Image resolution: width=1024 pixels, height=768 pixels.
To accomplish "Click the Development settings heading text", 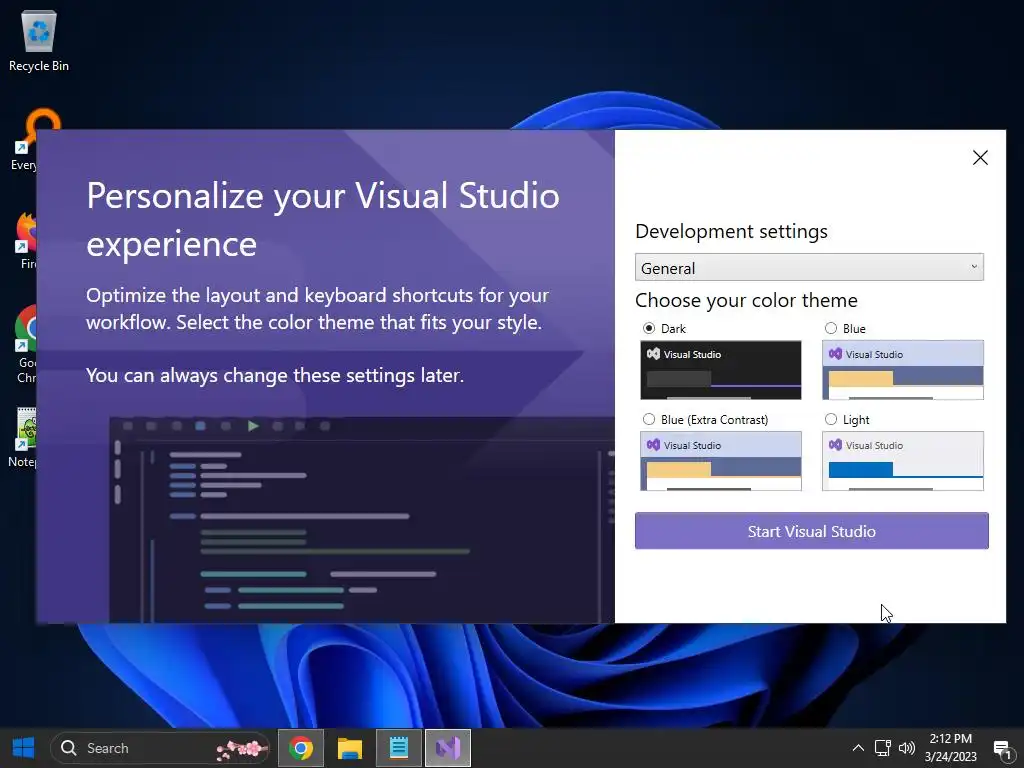I will tap(731, 231).
